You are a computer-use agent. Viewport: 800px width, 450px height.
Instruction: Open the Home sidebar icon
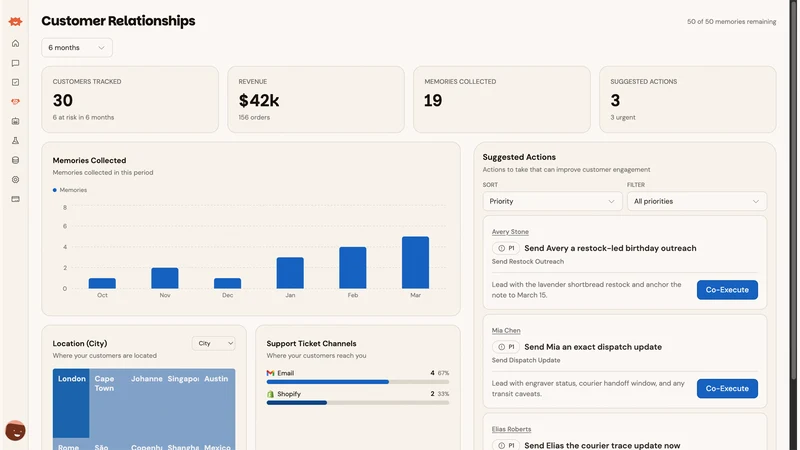click(x=15, y=43)
